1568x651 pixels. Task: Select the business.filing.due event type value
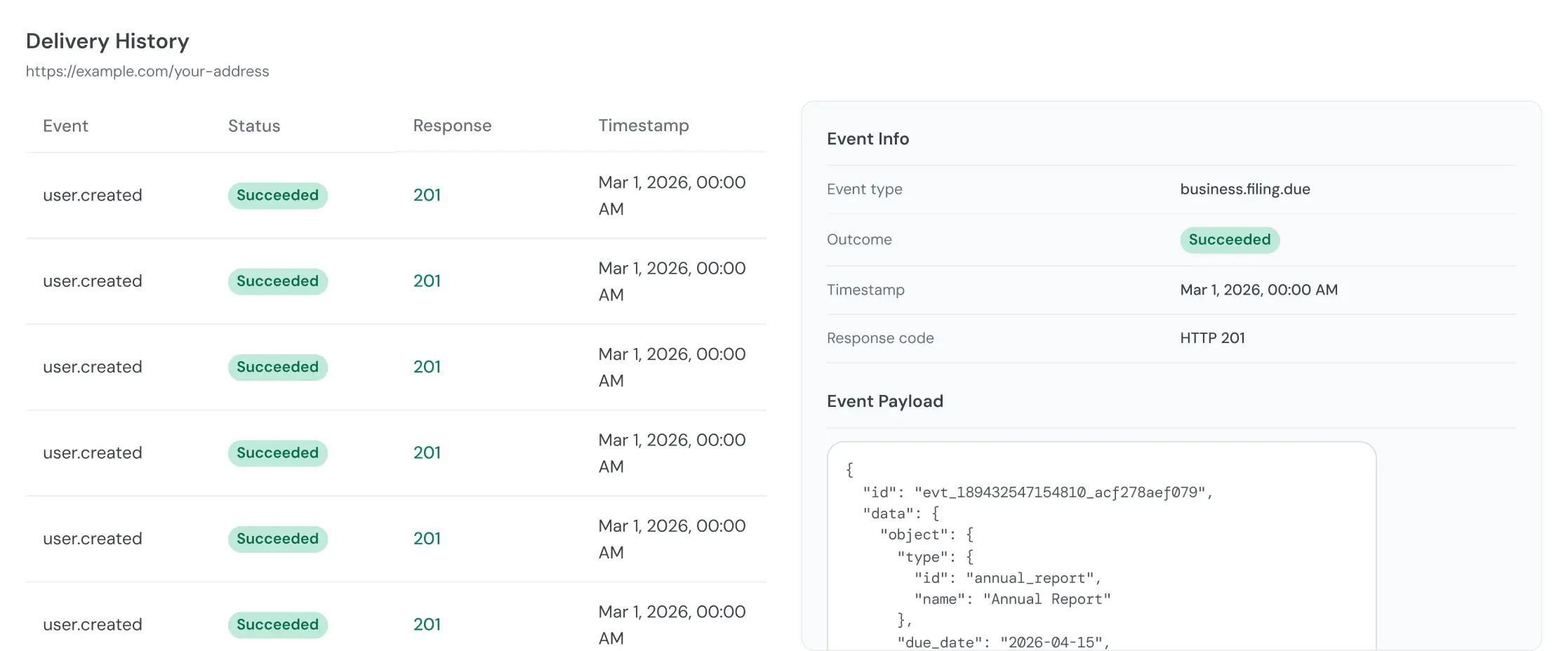(x=1245, y=189)
